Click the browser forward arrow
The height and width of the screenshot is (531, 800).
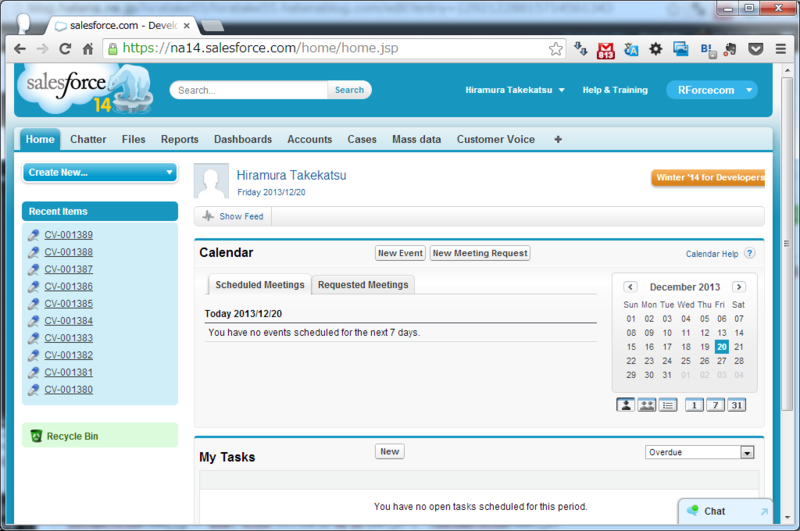[x=42, y=49]
